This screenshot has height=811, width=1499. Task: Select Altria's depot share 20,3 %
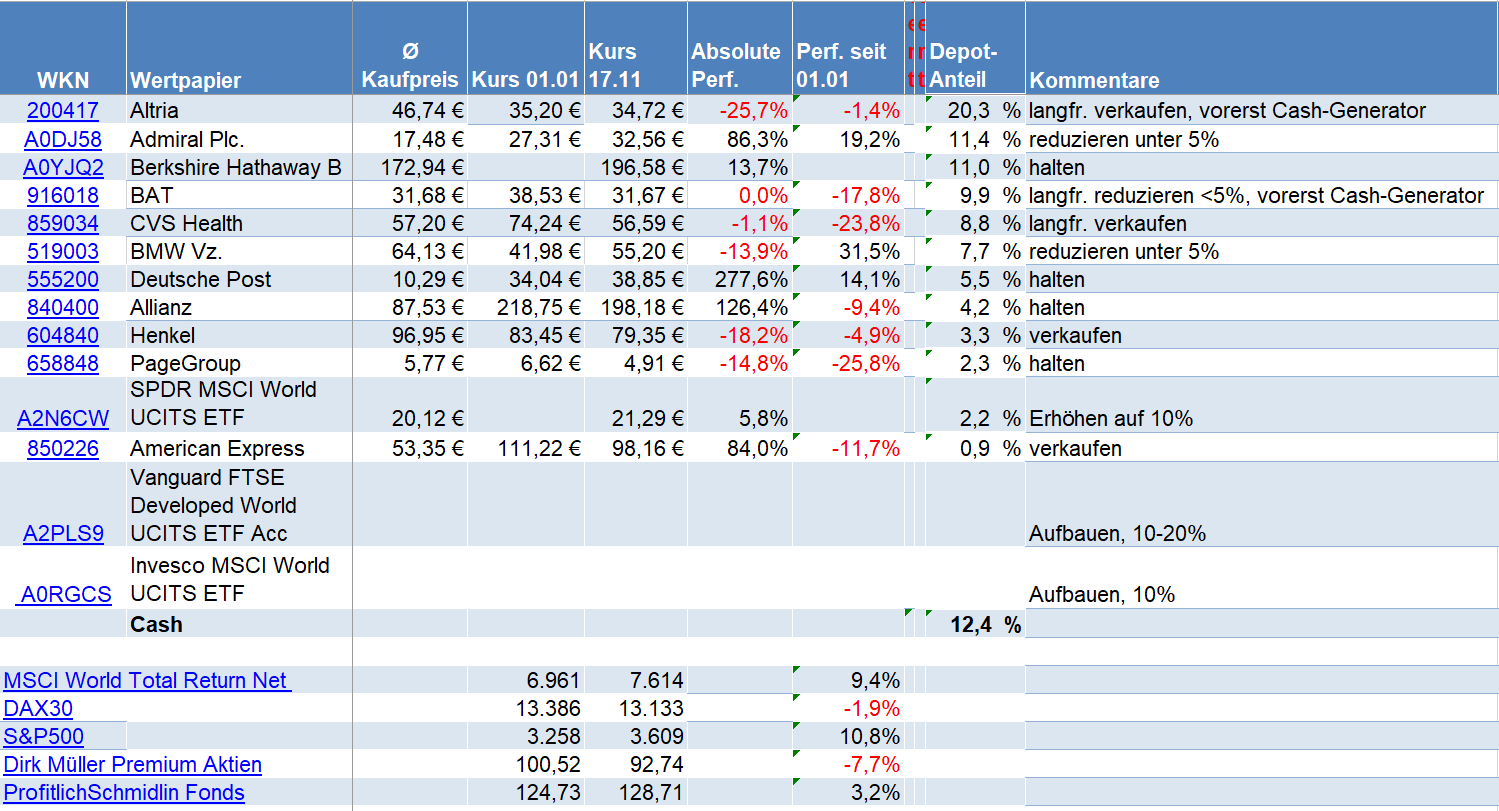[x=985, y=111]
